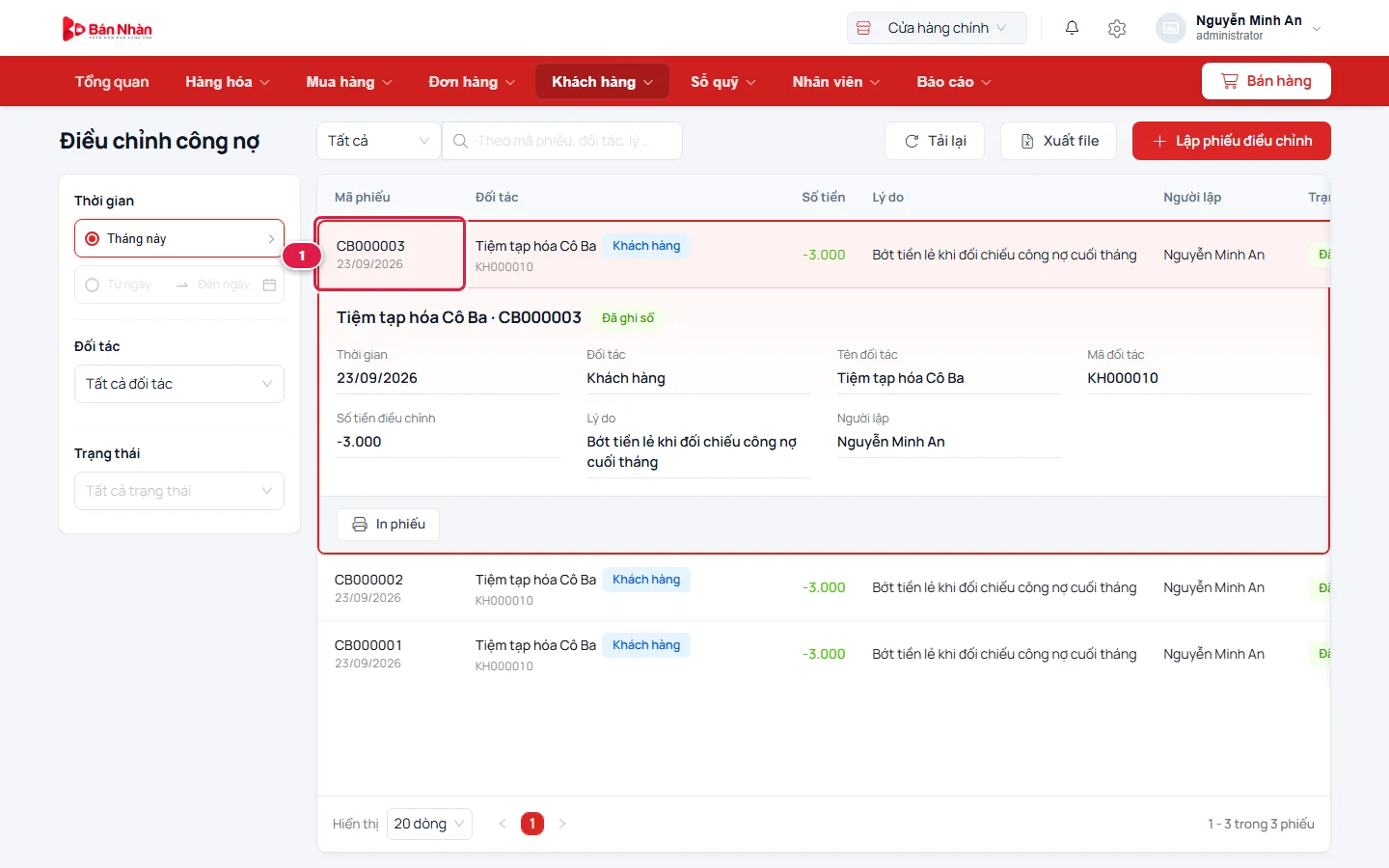Open the Nhân viên menu
This screenshot has height=868, width=1389.
[836, 82]
